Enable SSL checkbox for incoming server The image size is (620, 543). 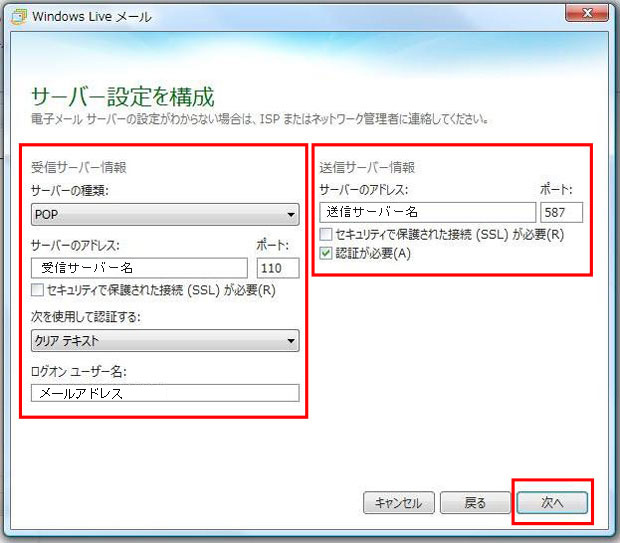coord(38,291)
